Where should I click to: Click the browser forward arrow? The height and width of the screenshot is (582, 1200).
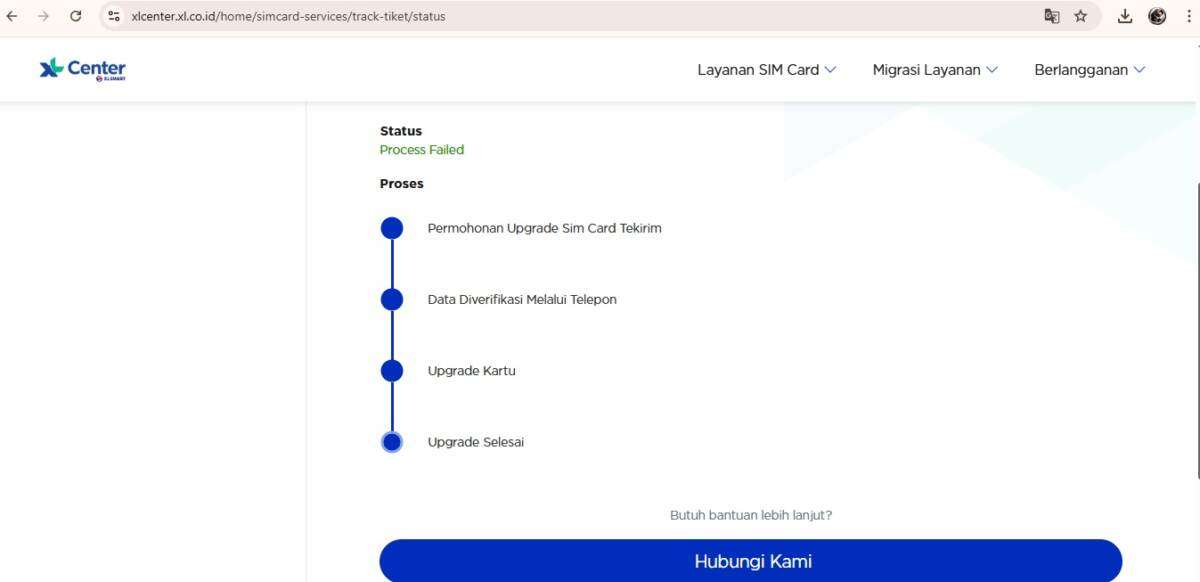[x=43, y=16]
